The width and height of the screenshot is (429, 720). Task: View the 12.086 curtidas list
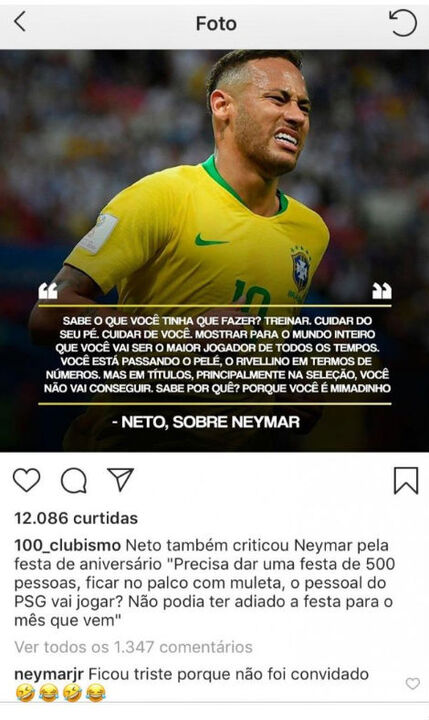(x=76, y=518)
